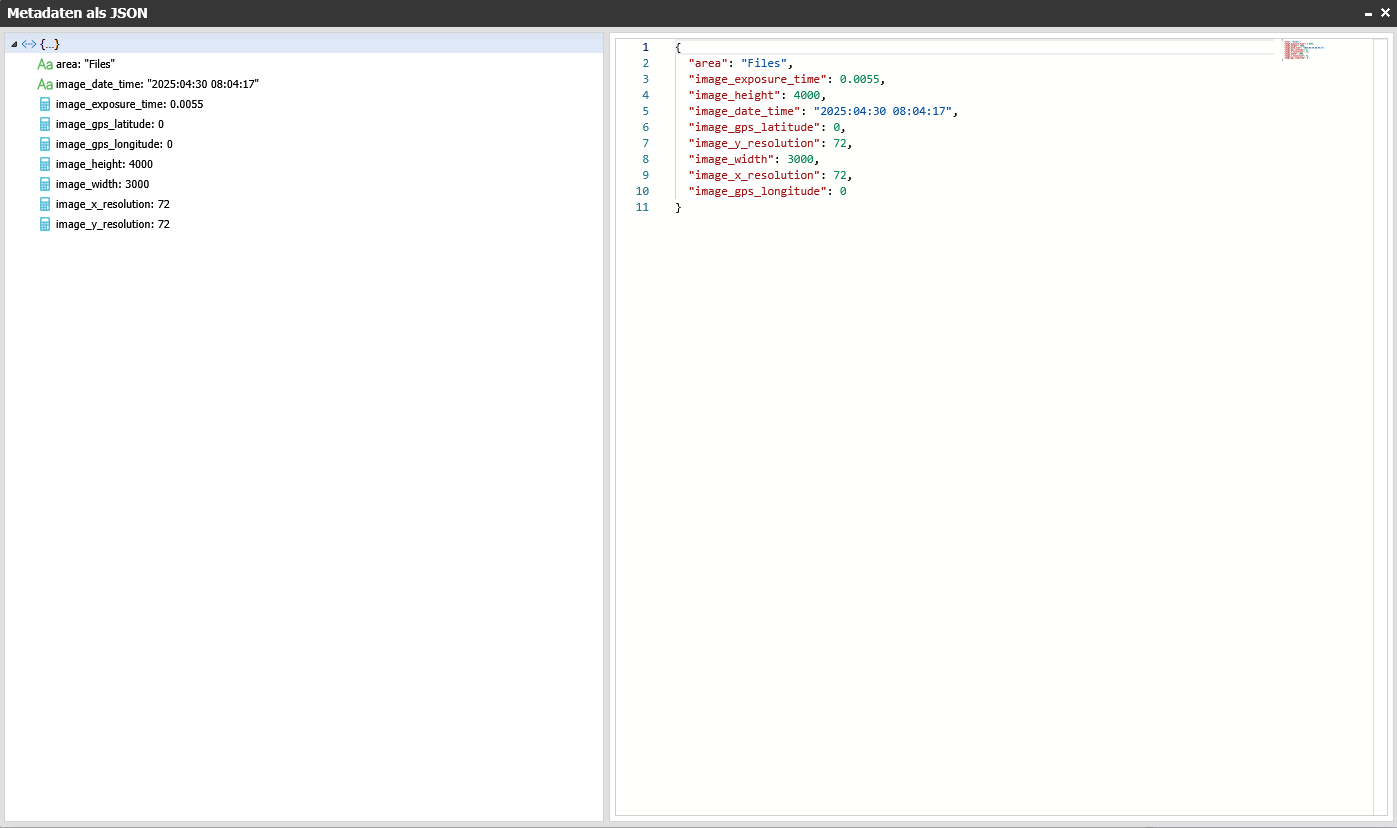Click the text-type icon beside image_date_time
This screenshot has width=1397, height=828.
[45, 84]
